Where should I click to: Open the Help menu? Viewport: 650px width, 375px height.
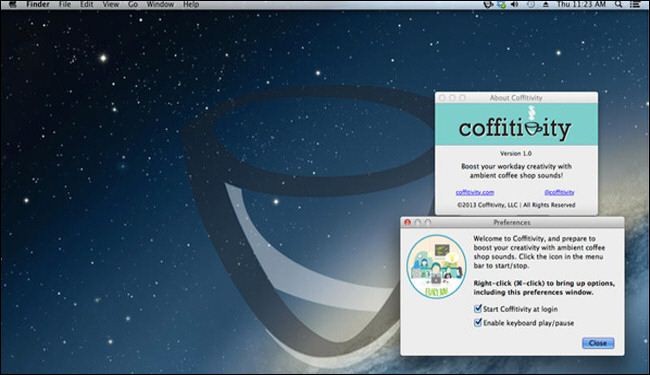tap(191, 4)
